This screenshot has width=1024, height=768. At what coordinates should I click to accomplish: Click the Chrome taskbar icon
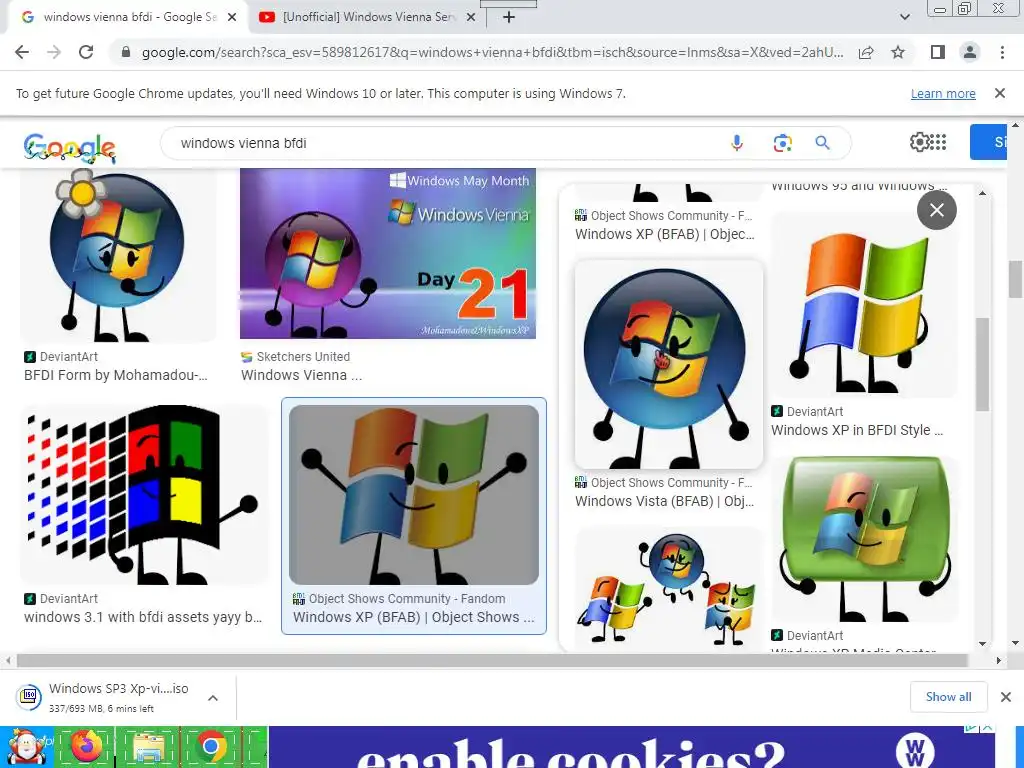click(x=210, y=746)
